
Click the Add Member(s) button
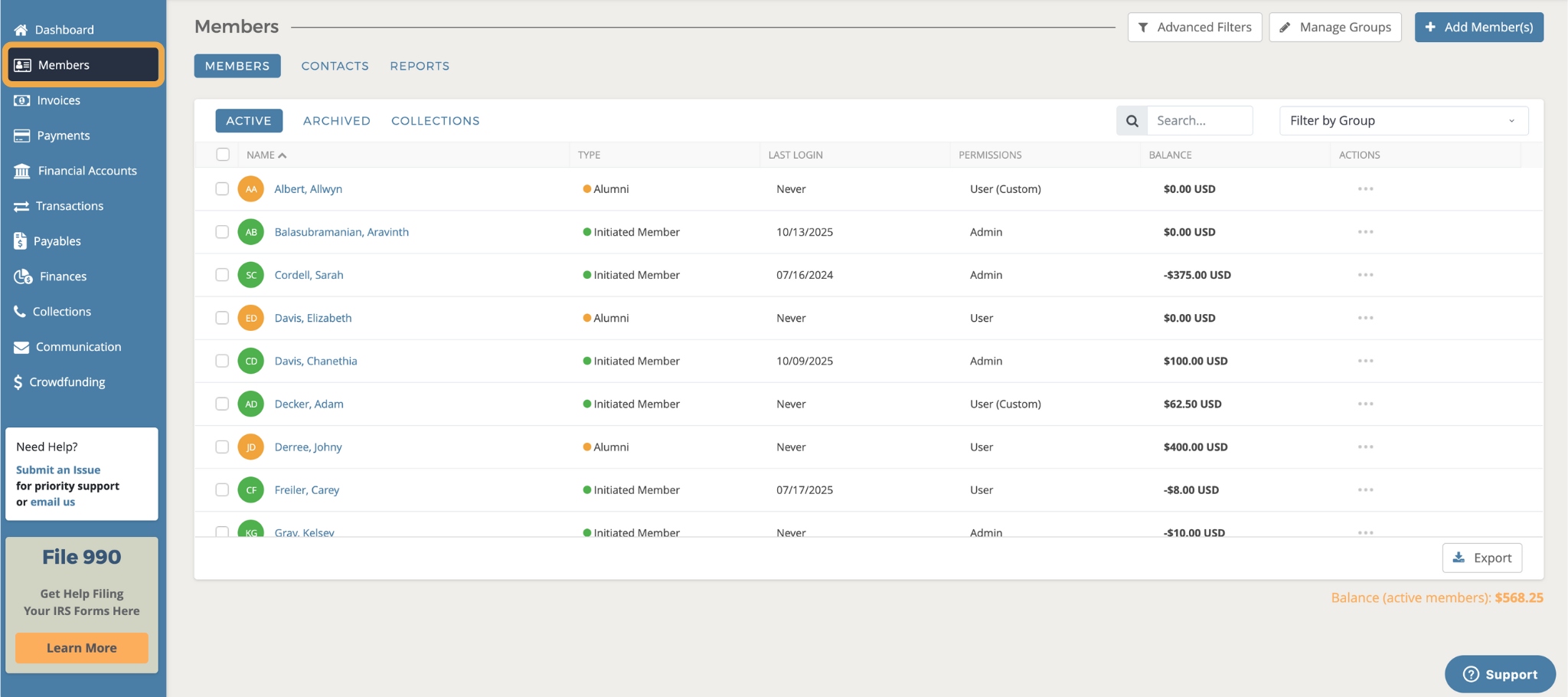pyautogui.click(x=1478, y=26)
